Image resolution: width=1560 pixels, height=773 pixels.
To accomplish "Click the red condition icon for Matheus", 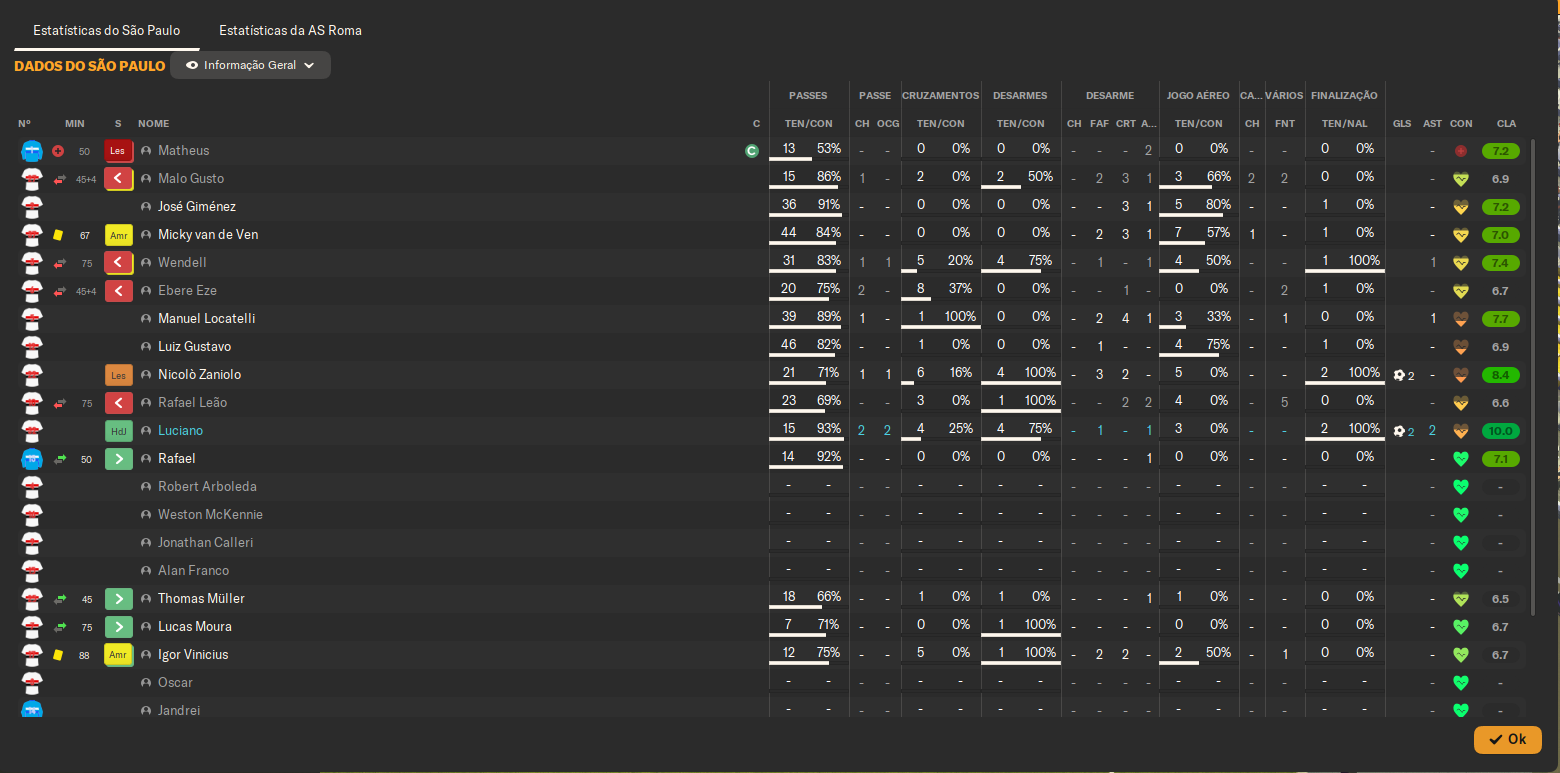I will [x=1461, y=151].
